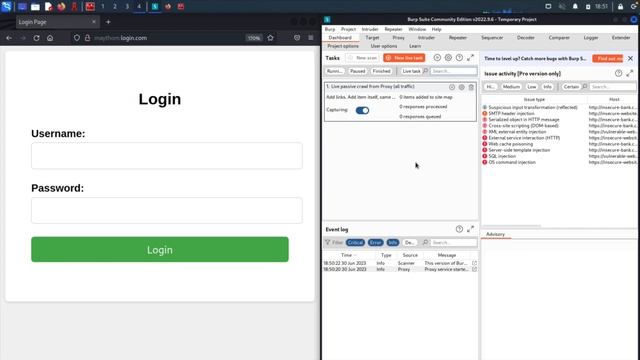Click inside the Username input field

(x=167, y=156)
